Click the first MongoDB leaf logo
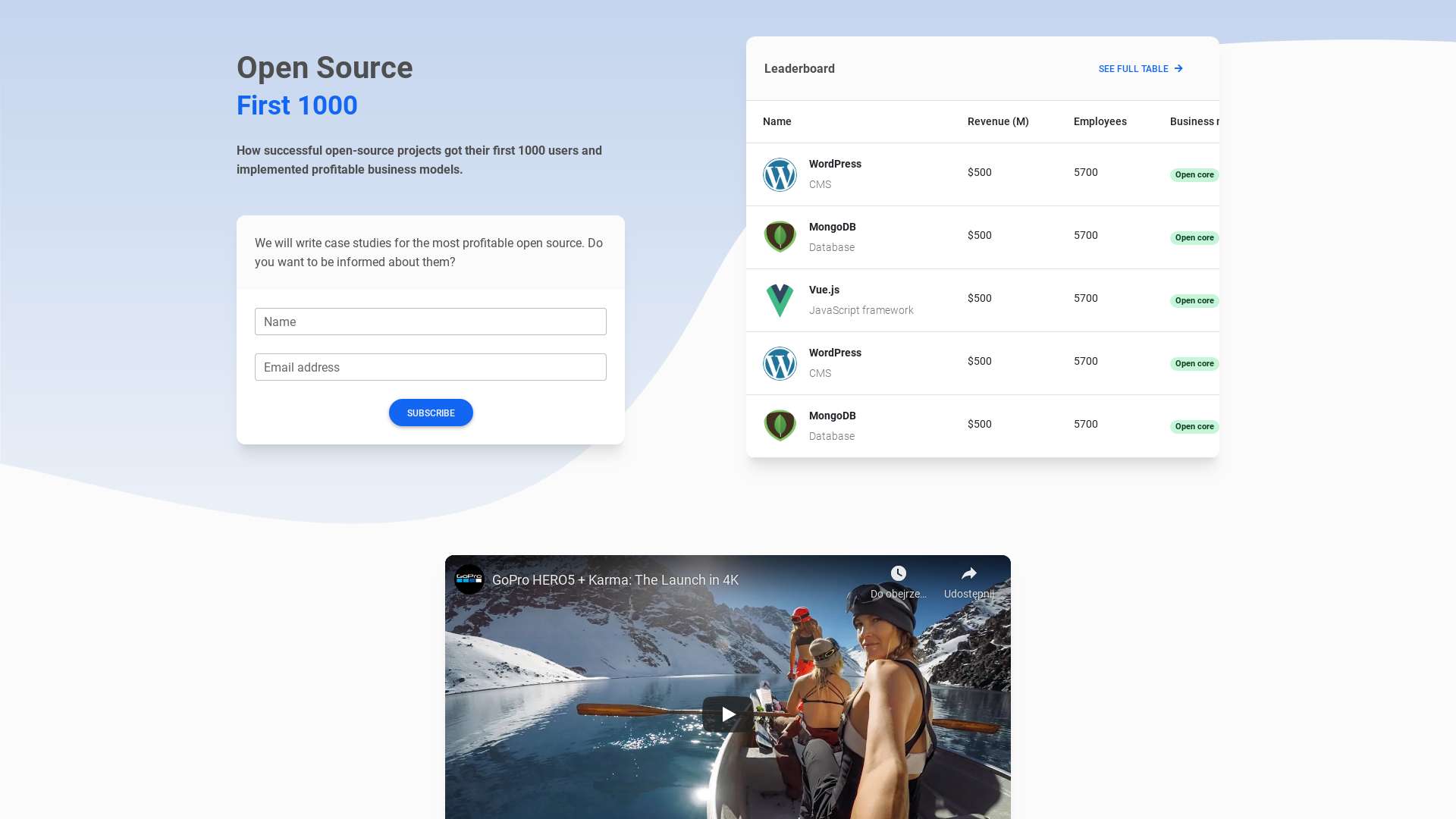Viewport: 1456px width, 819px height. (780, 237)
